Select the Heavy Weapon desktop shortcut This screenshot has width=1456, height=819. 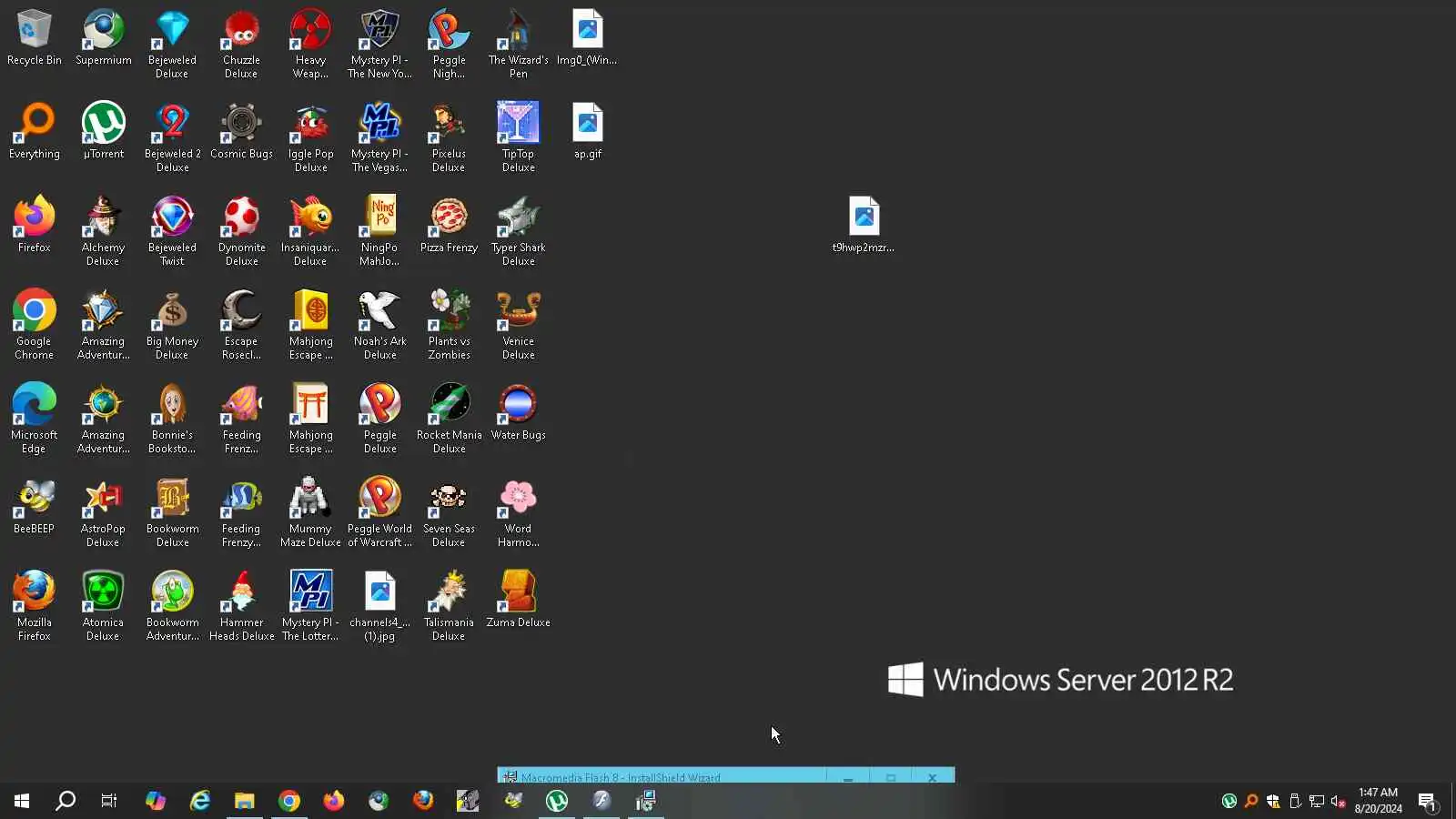point(310,44)
